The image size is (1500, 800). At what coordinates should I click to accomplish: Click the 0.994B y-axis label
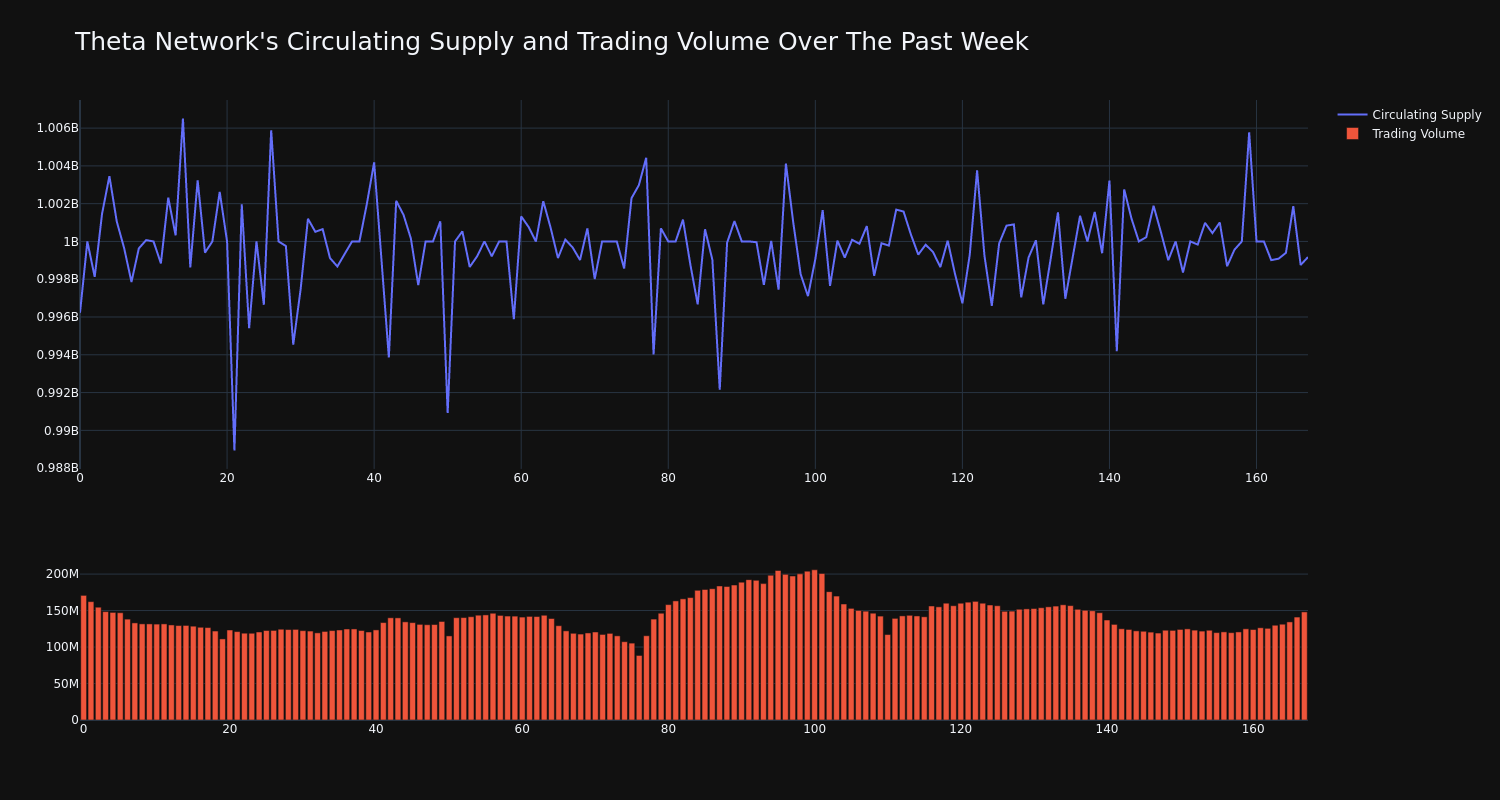57,355
